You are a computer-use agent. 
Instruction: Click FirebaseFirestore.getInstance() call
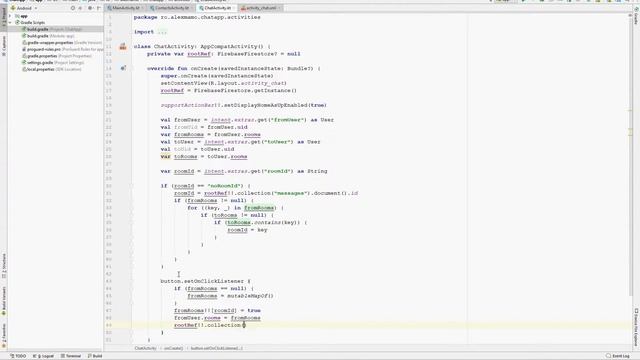click(245, 91)
